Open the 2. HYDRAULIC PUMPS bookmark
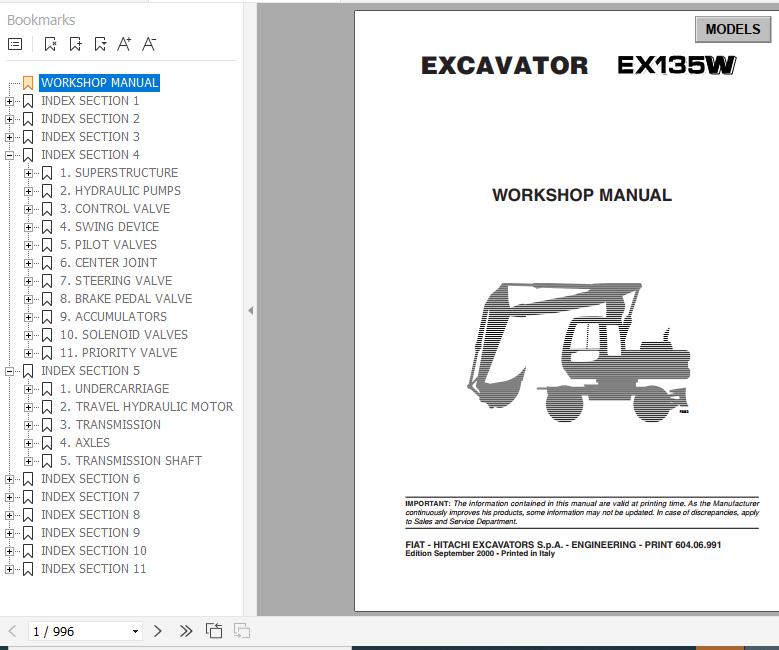 [120, 191]
